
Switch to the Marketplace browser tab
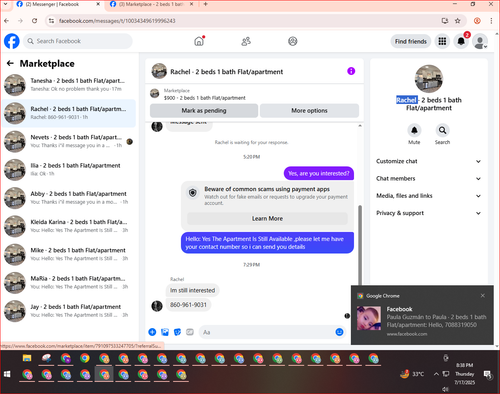point(152,4)
